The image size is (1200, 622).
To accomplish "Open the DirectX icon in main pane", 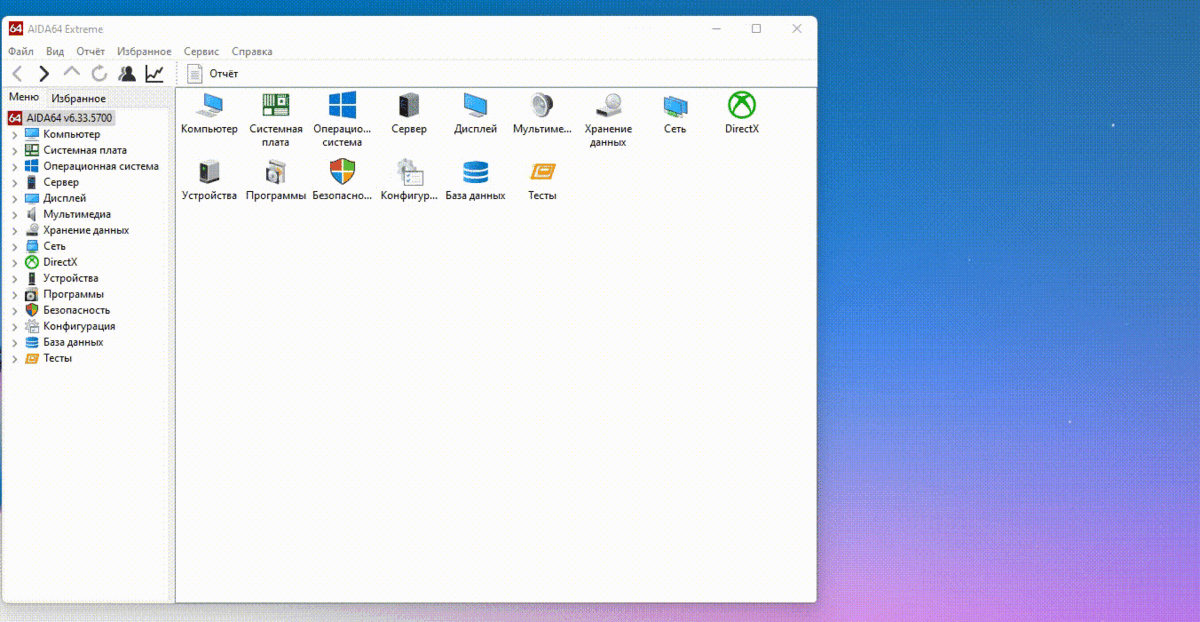I will 742,105.
